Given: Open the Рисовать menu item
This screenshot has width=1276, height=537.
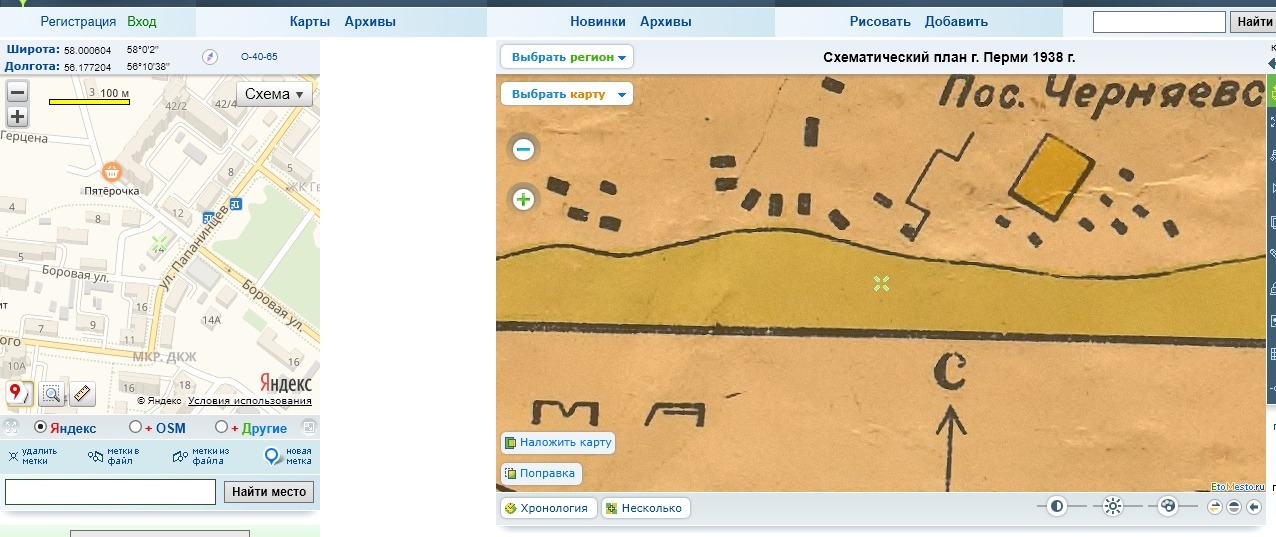Looking at the screenshot, I should coord(880,21).
